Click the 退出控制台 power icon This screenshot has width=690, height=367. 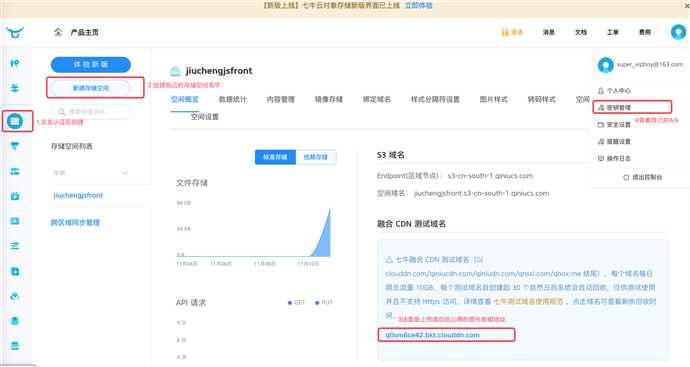[626, 177]
